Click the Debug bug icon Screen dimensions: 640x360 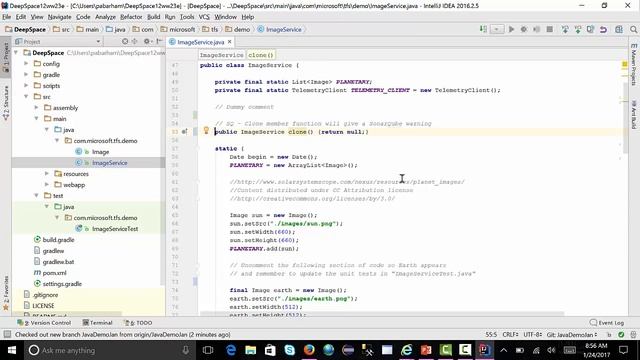(x=524, y=29)
